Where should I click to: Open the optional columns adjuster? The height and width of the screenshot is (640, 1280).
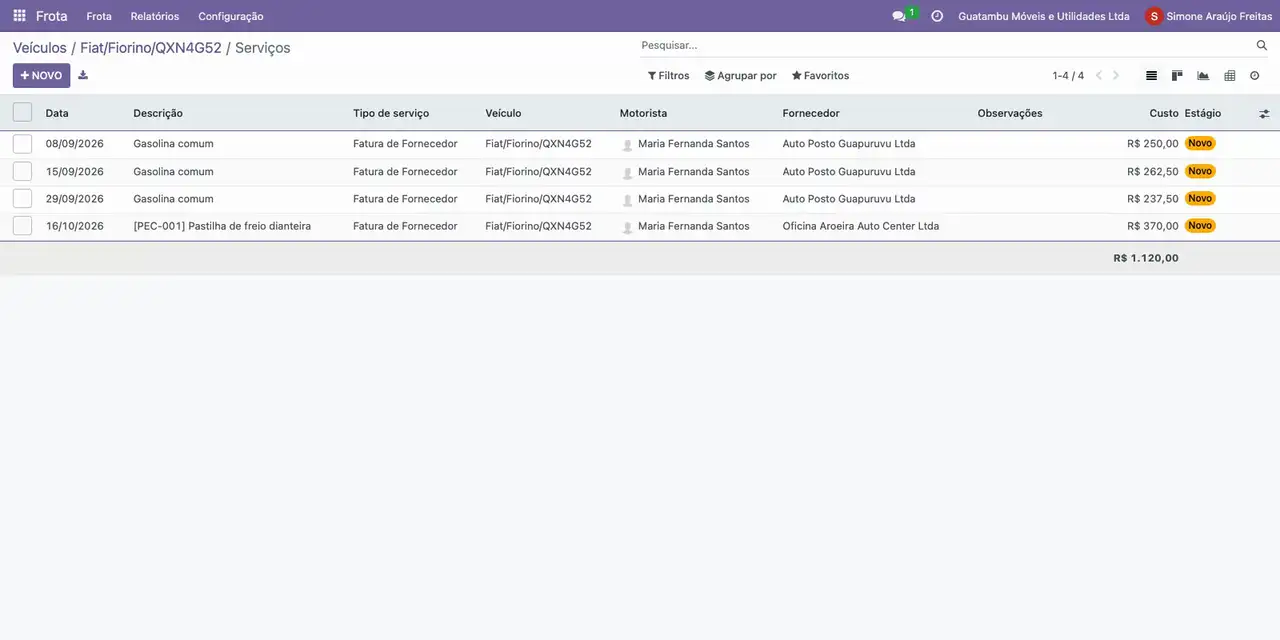point(1264,114)
